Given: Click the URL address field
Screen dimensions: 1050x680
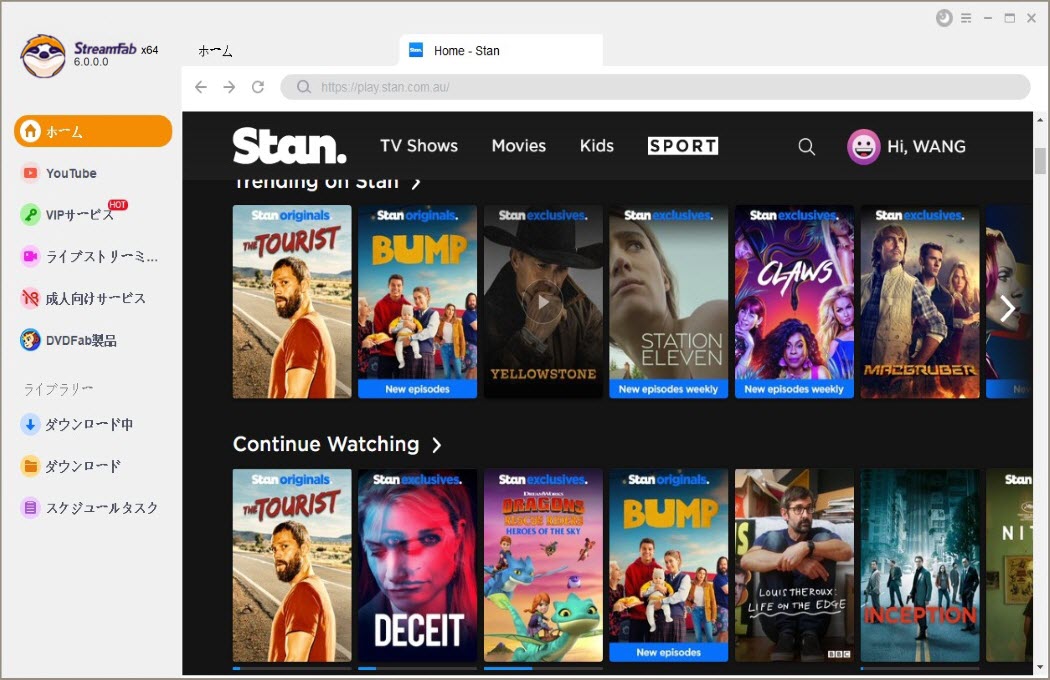Looking at the screenshot, I should coord(655,87).
